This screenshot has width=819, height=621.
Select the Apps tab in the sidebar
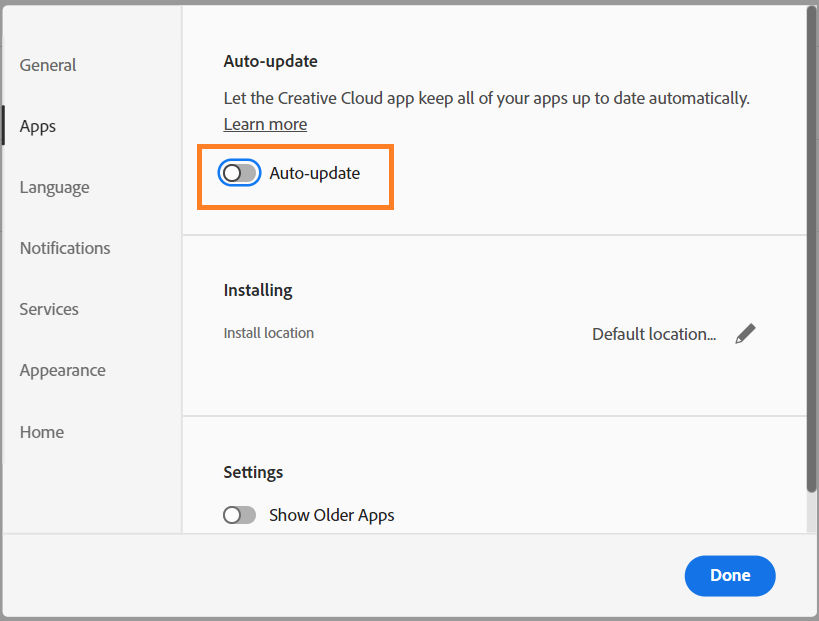click(38, 126)
